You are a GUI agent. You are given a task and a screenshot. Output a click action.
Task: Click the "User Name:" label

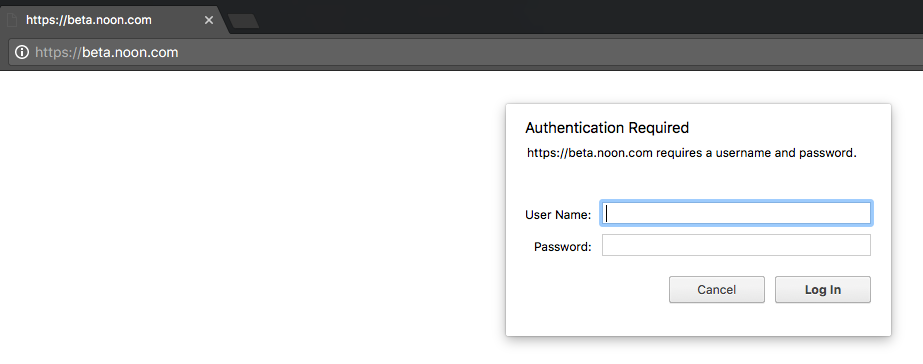tap(558, 215)
